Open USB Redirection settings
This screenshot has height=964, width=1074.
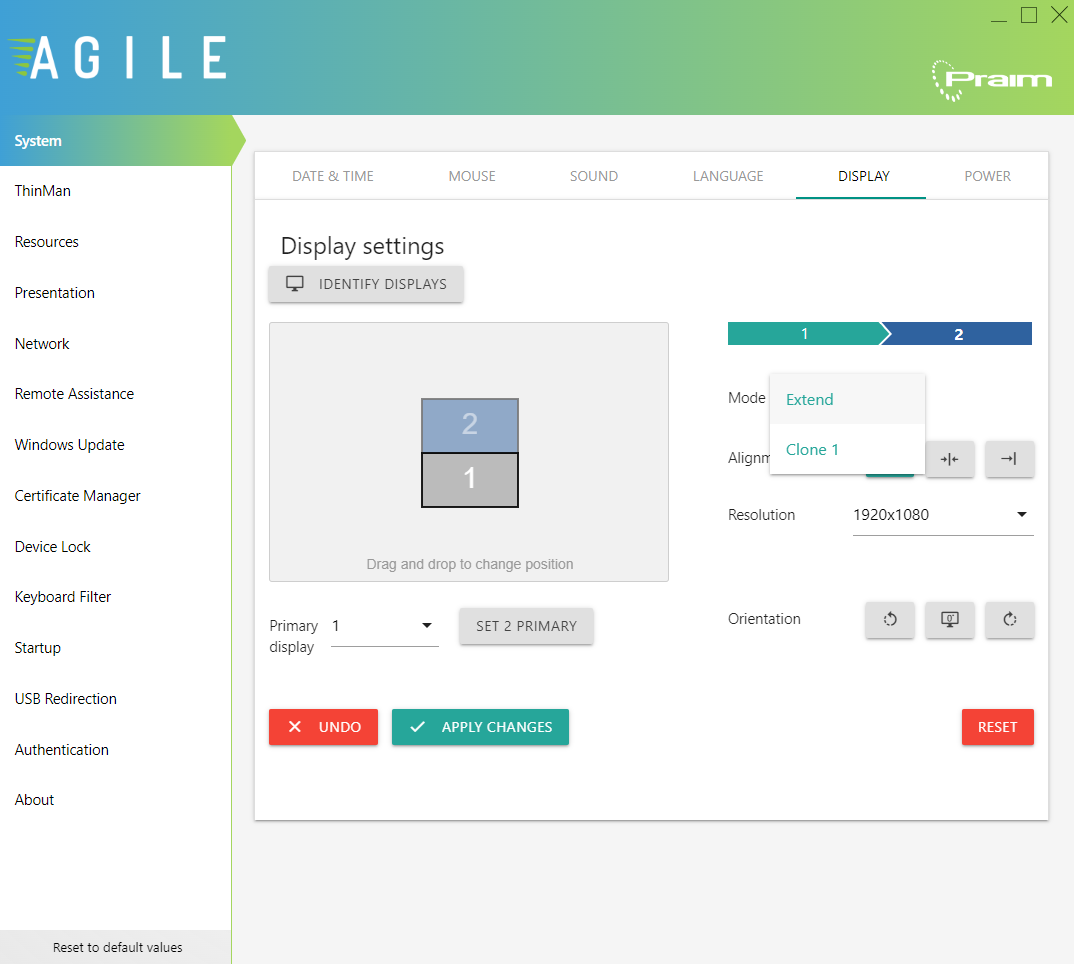(x=116, y=699)
